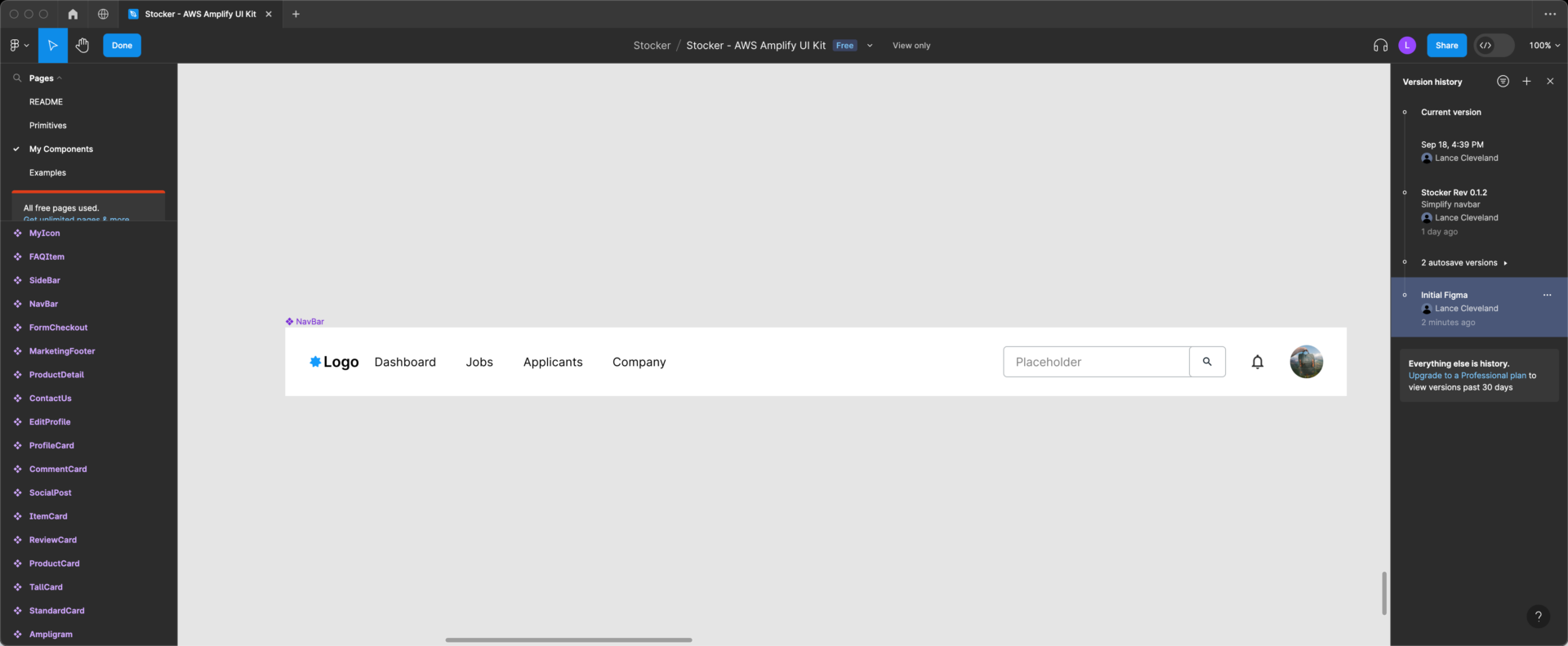Add a new version with plus icon
1568x646 pixels.
coord(1526,81)
